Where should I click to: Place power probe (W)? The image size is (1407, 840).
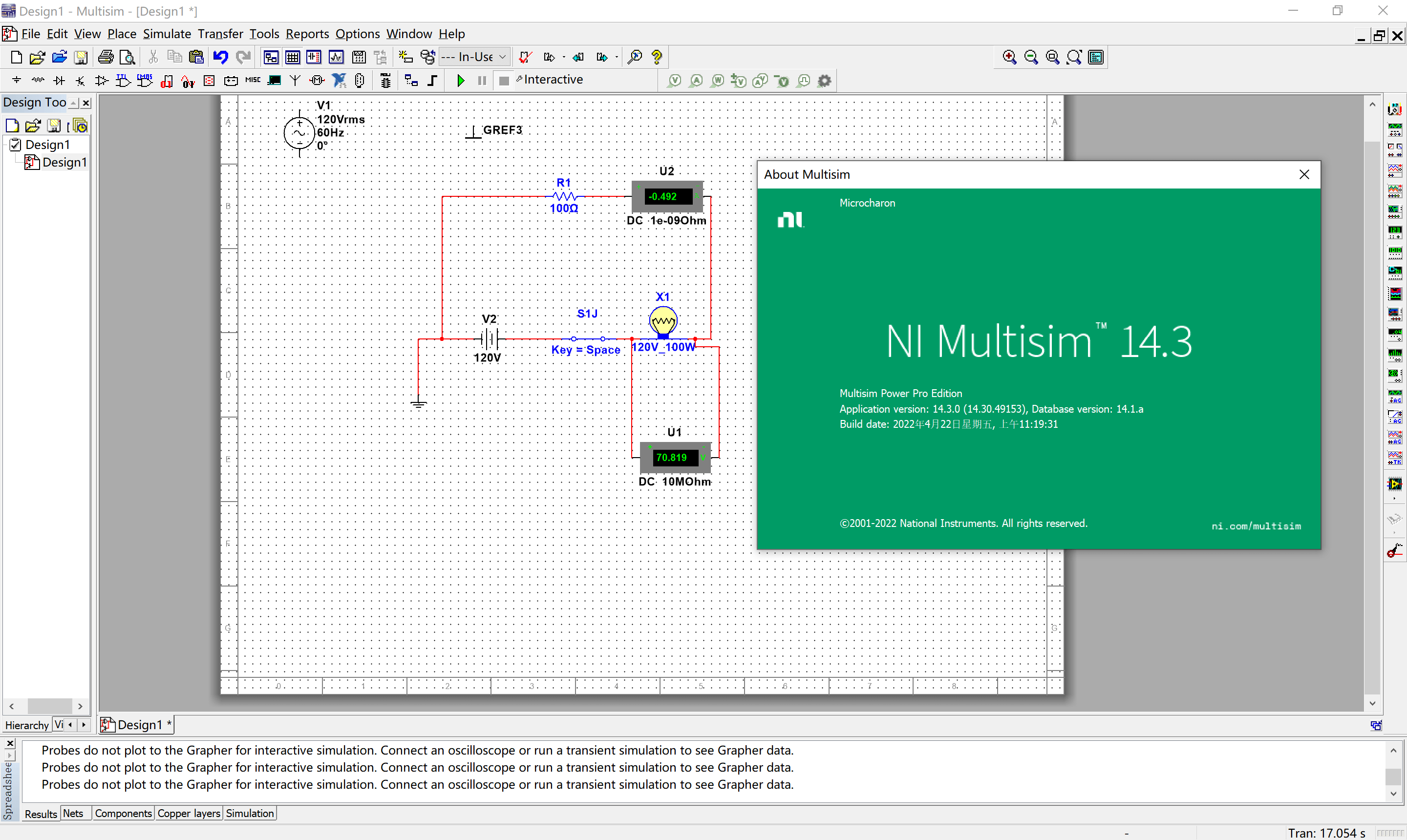coord(717,81)
